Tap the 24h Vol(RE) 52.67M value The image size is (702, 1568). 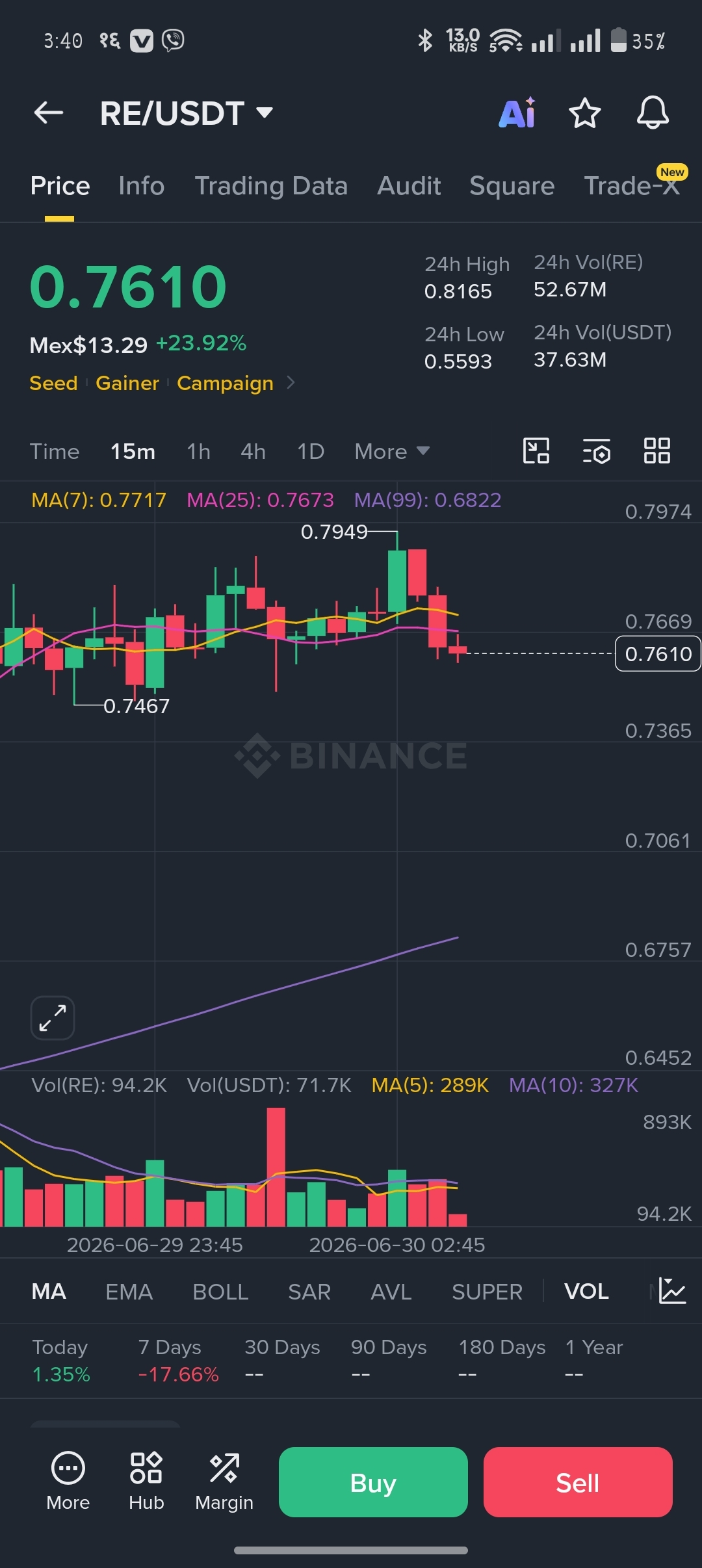click(570, 289)
